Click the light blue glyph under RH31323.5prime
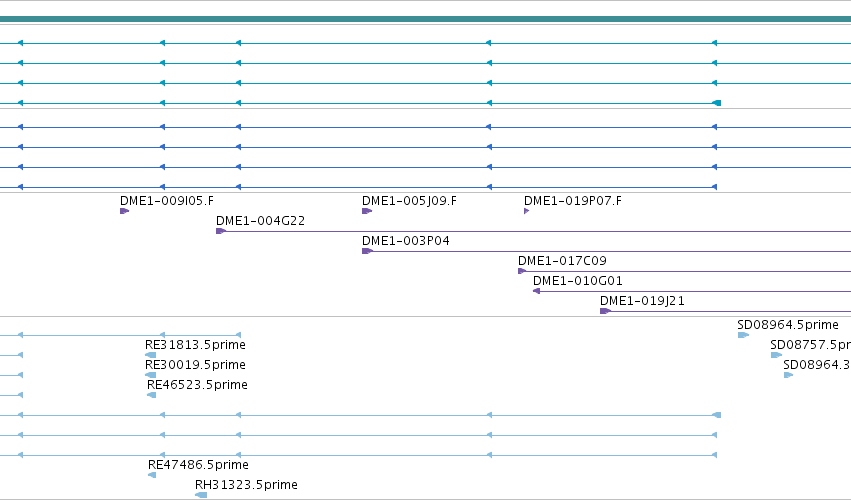Image resolution: width=851 pixels, height=500 pixels. point(201,495)
